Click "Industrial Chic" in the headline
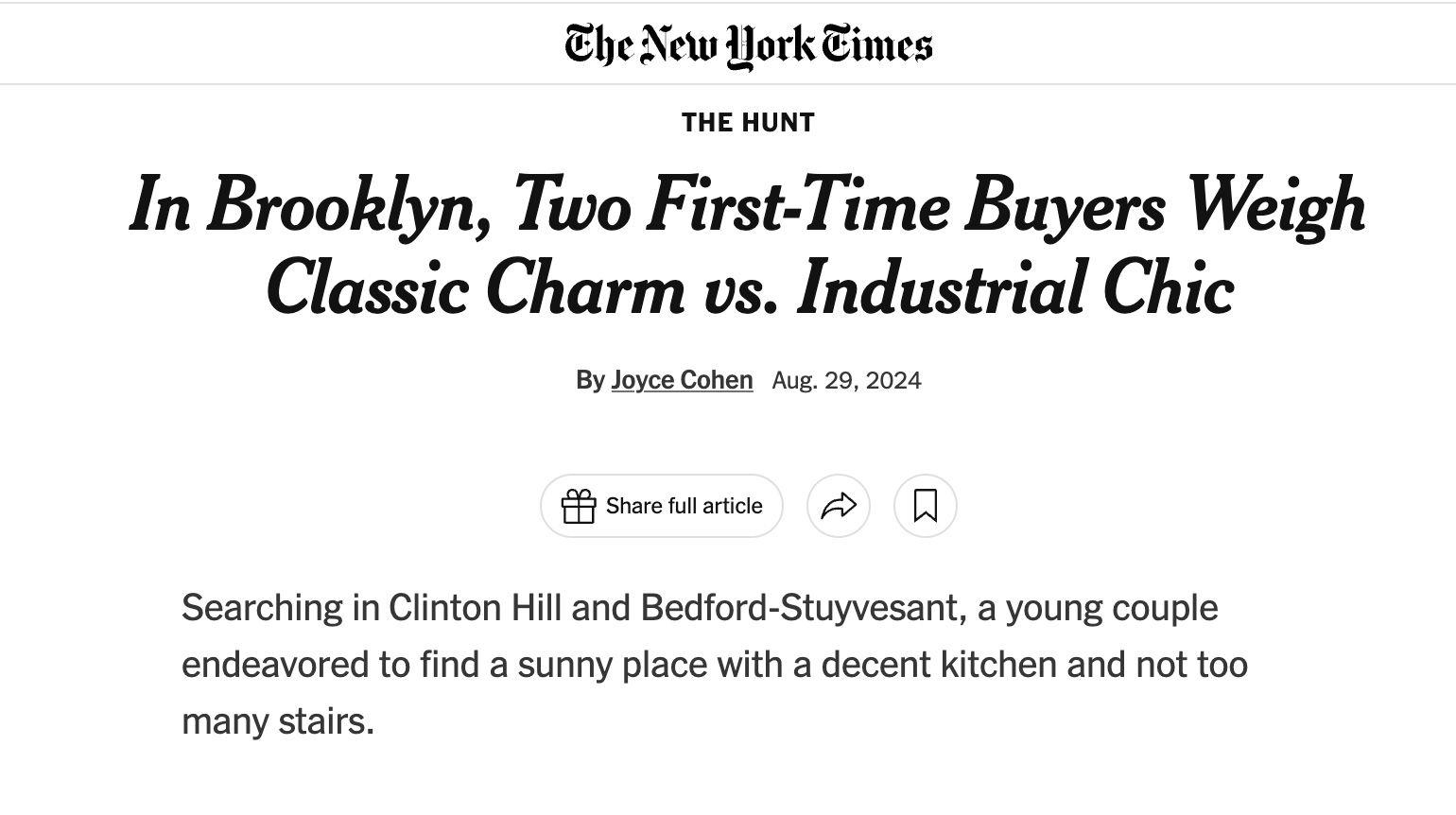Screen dimensions: 1456x815 tap(1015, 288)
